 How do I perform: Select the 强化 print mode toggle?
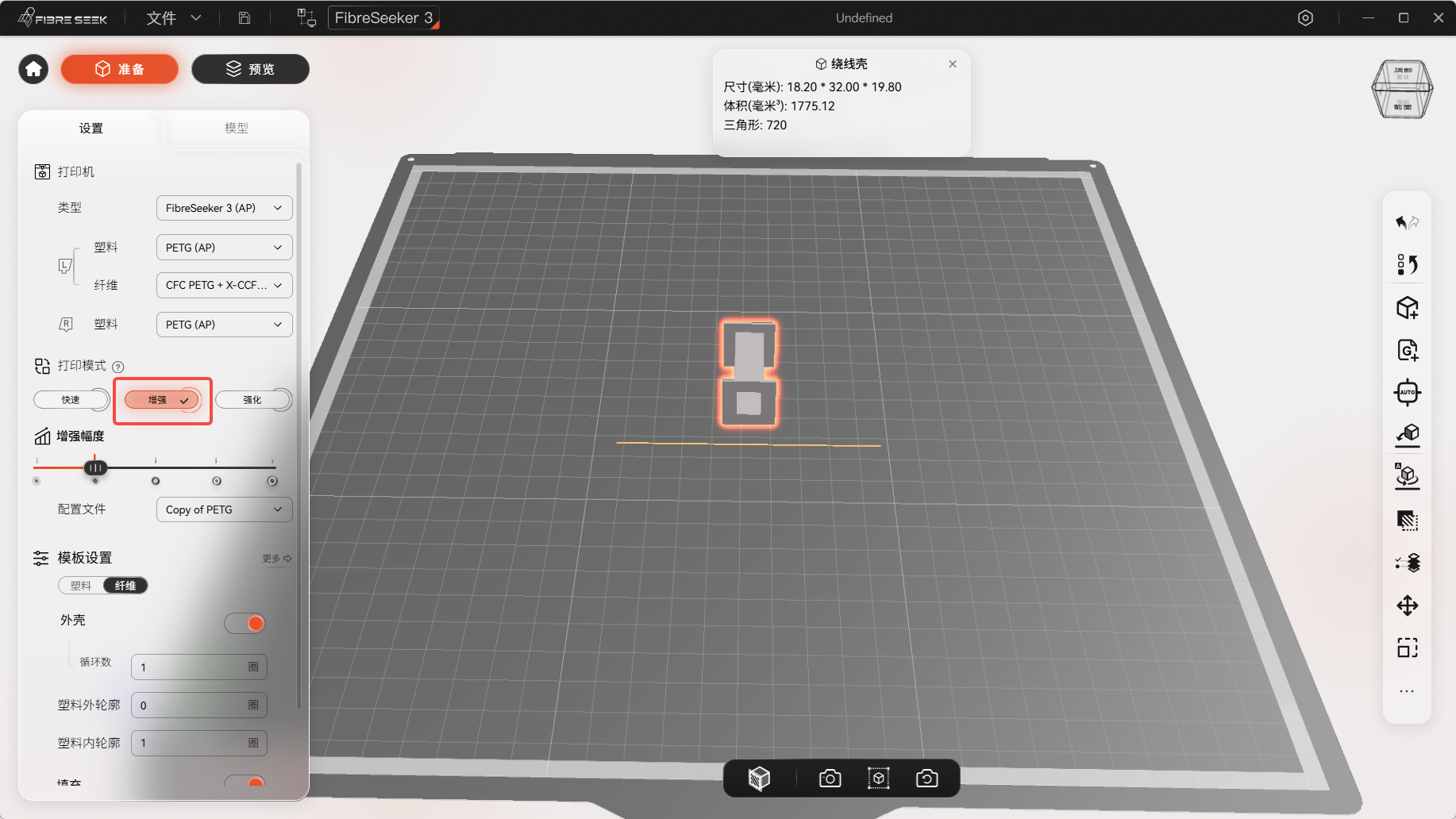tap(253, 400)
